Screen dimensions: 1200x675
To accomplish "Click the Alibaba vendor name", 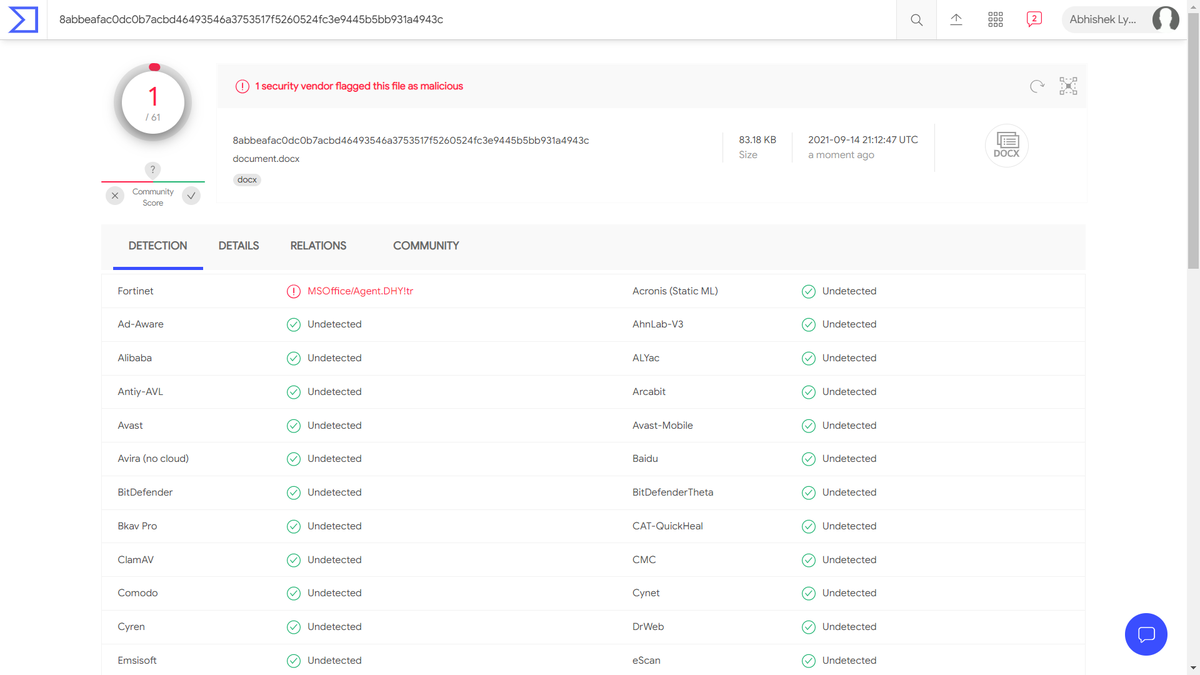I will coord(135,358).
